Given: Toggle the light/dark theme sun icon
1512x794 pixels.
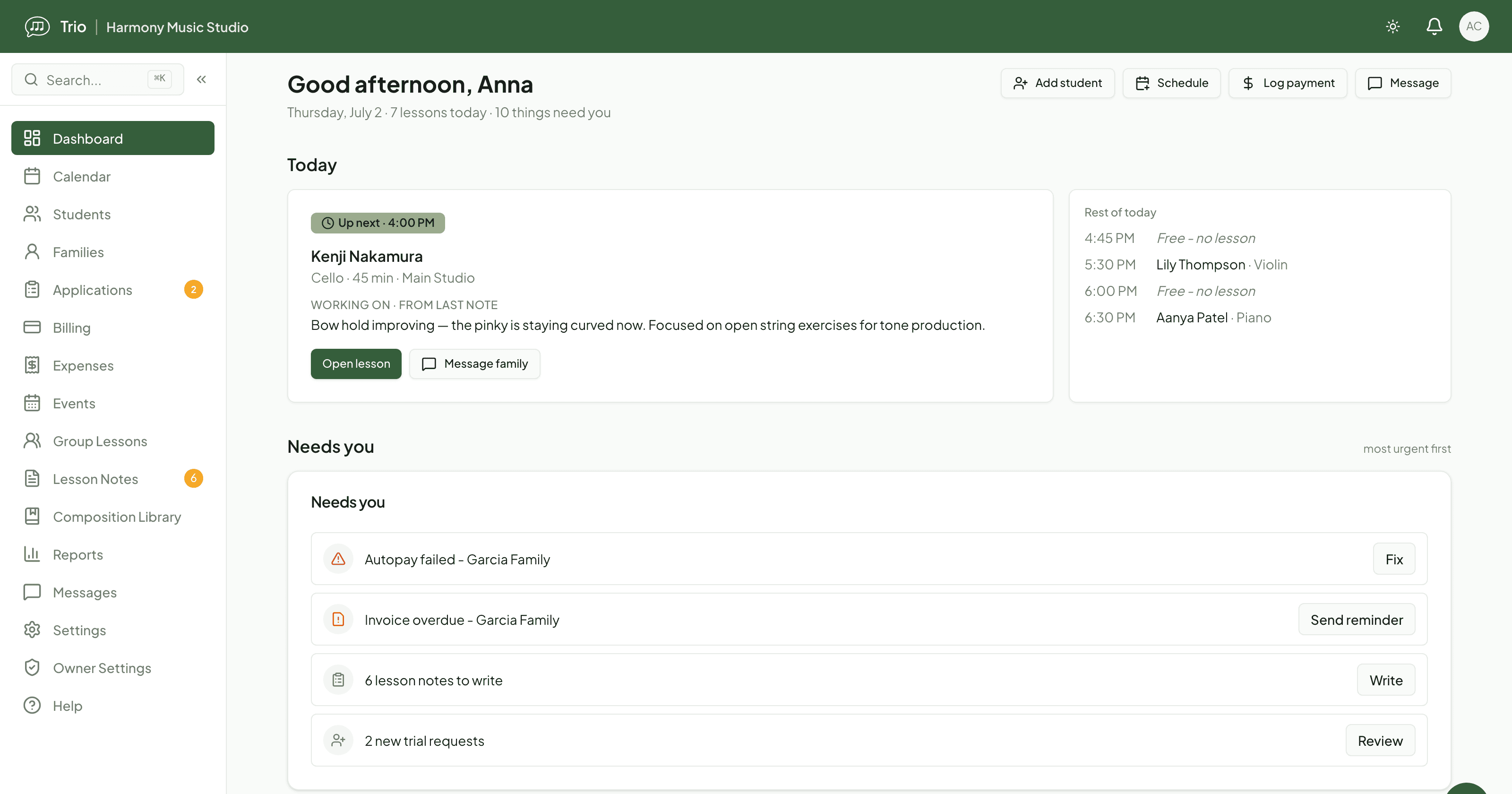Looking at the screenshot, I should (x=1393, y=26).
